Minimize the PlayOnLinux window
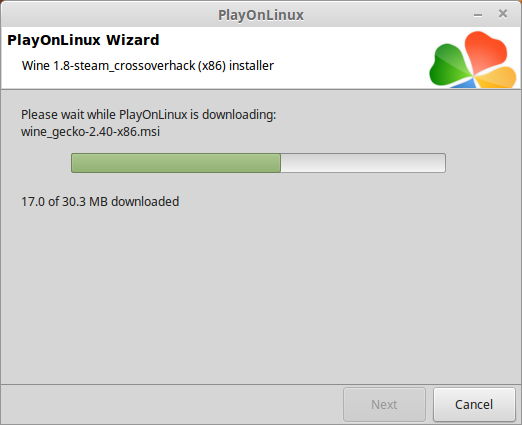The height and width of the screenshot is (425, 522). 478,15
